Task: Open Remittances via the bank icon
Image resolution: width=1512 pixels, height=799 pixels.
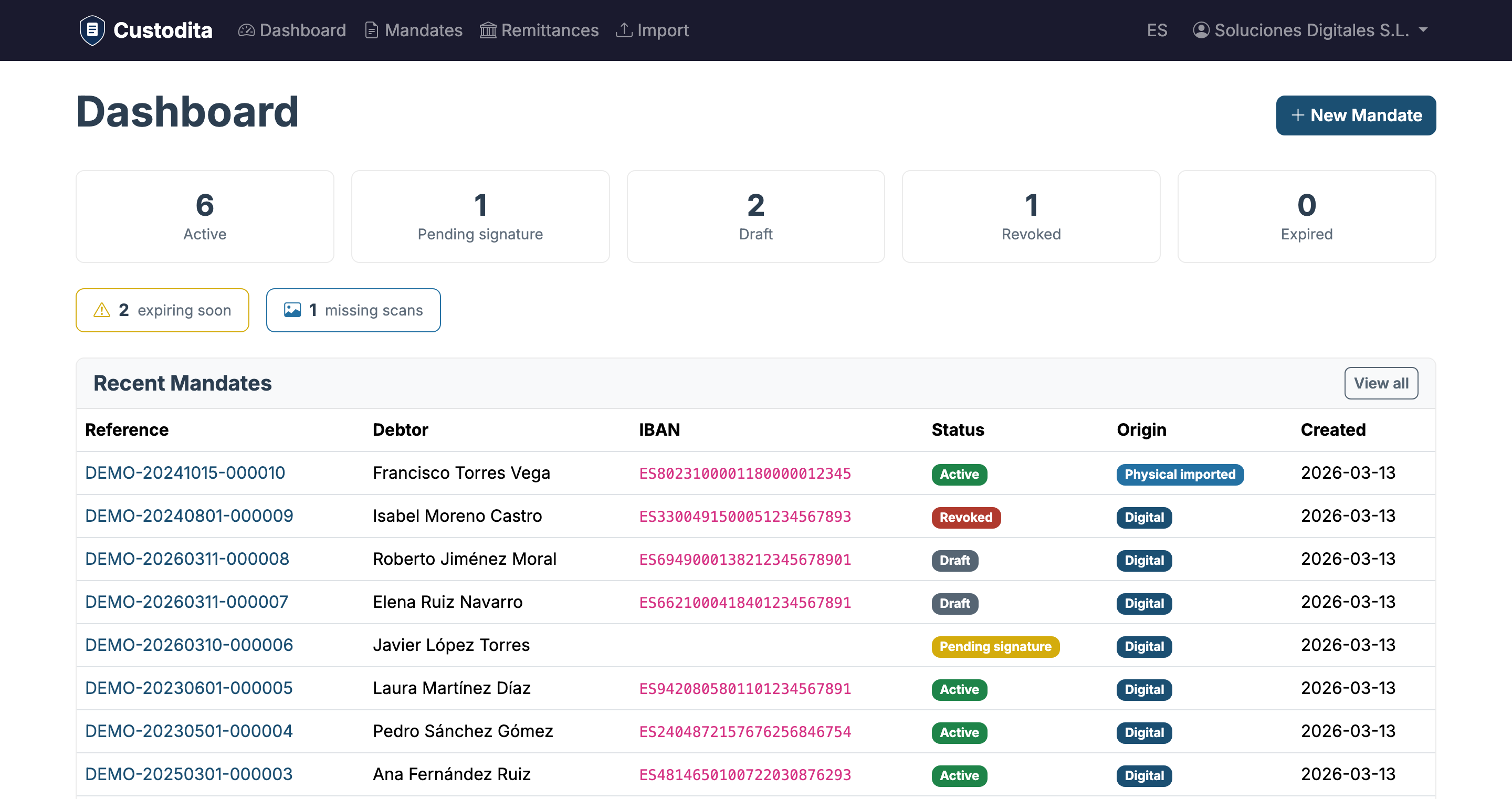Action: click(x=488, y=30)
